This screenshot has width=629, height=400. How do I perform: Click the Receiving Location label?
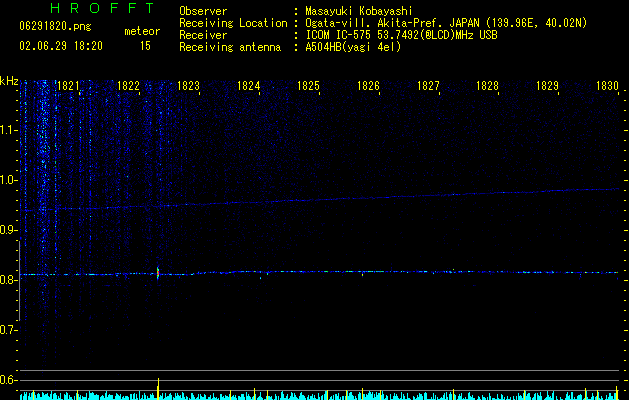click(x=233, y=23)
